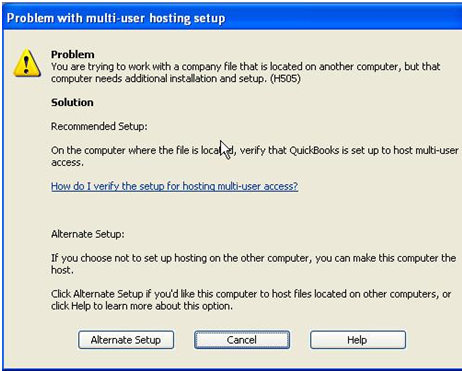The width and height of the screenshot is (462, 371).
Task: Click the (H505) error code text
Action: point(285,79)
